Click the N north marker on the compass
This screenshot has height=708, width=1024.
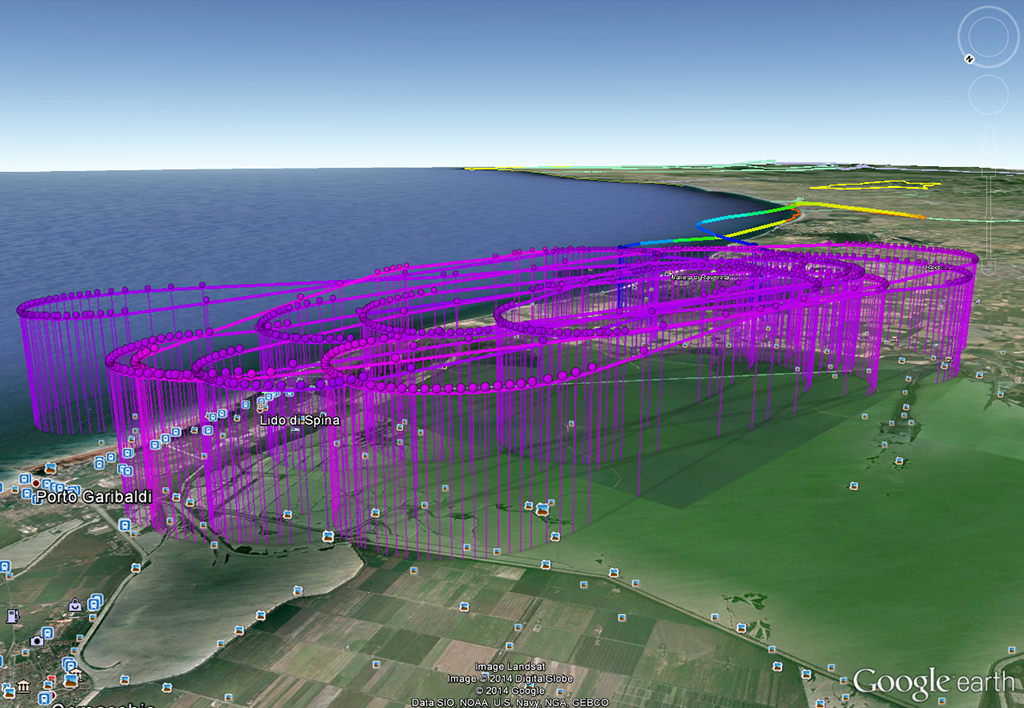point(968,59)
